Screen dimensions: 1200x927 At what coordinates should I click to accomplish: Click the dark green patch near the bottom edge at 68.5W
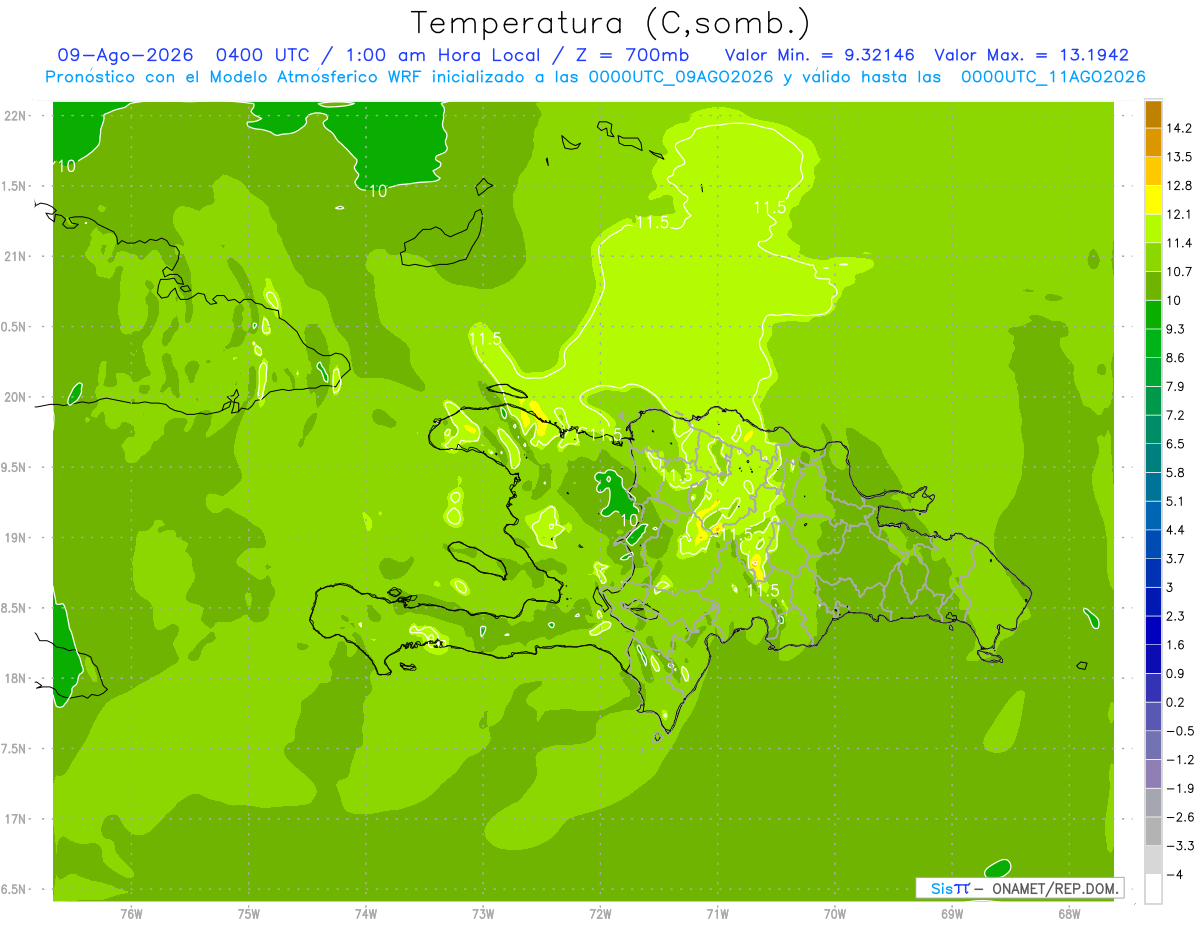pyautogui.click(x=997, y=868)
